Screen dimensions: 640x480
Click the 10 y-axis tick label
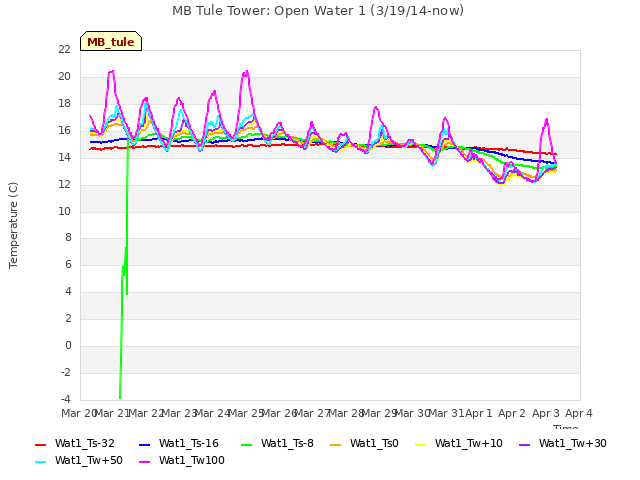click(64, 211)
